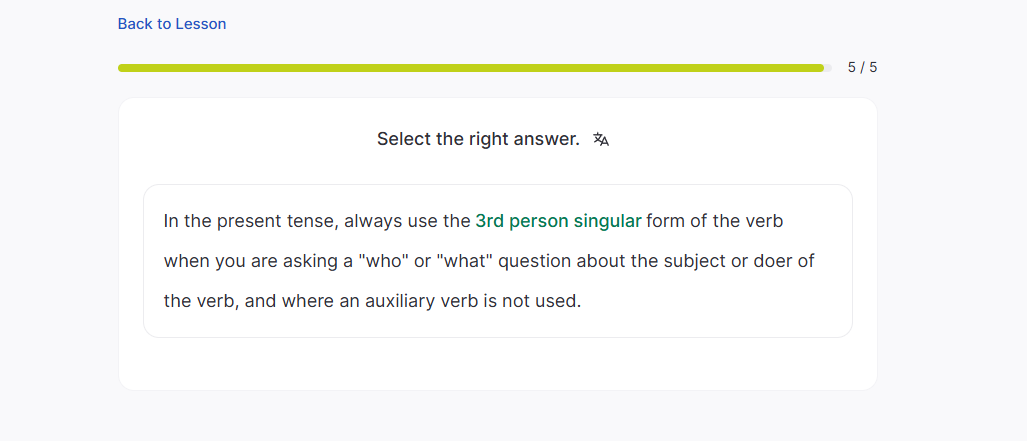This screenshot has width=1027, height=441.
Task: Click the "Select the right answer." heading
Action: (x=478, y=139)
